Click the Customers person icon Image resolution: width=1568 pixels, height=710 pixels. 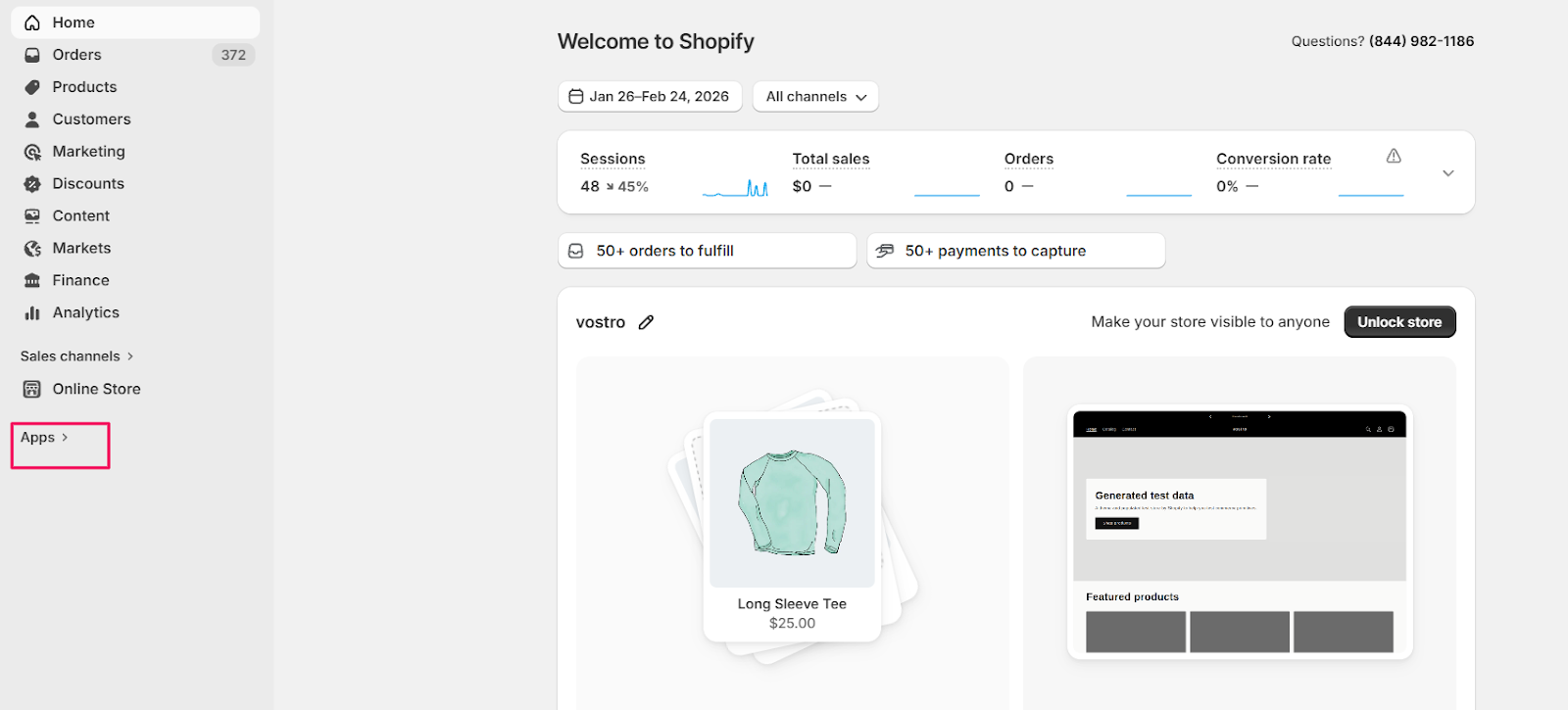[32, 119]
